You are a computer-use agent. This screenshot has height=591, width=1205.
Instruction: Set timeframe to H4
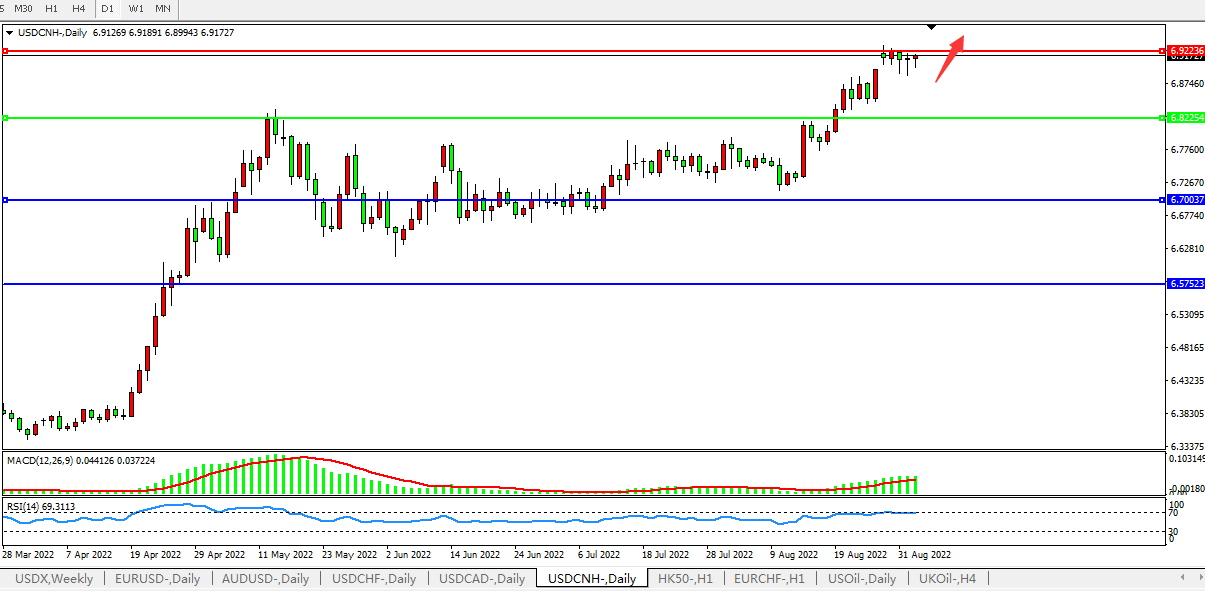78,8
